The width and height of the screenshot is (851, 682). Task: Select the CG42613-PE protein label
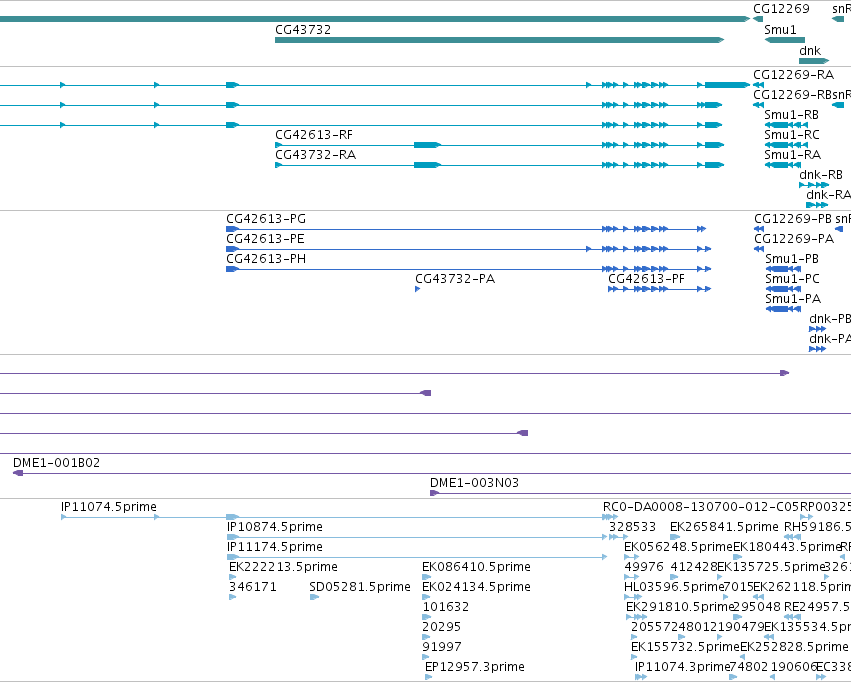tap(265, 239)
